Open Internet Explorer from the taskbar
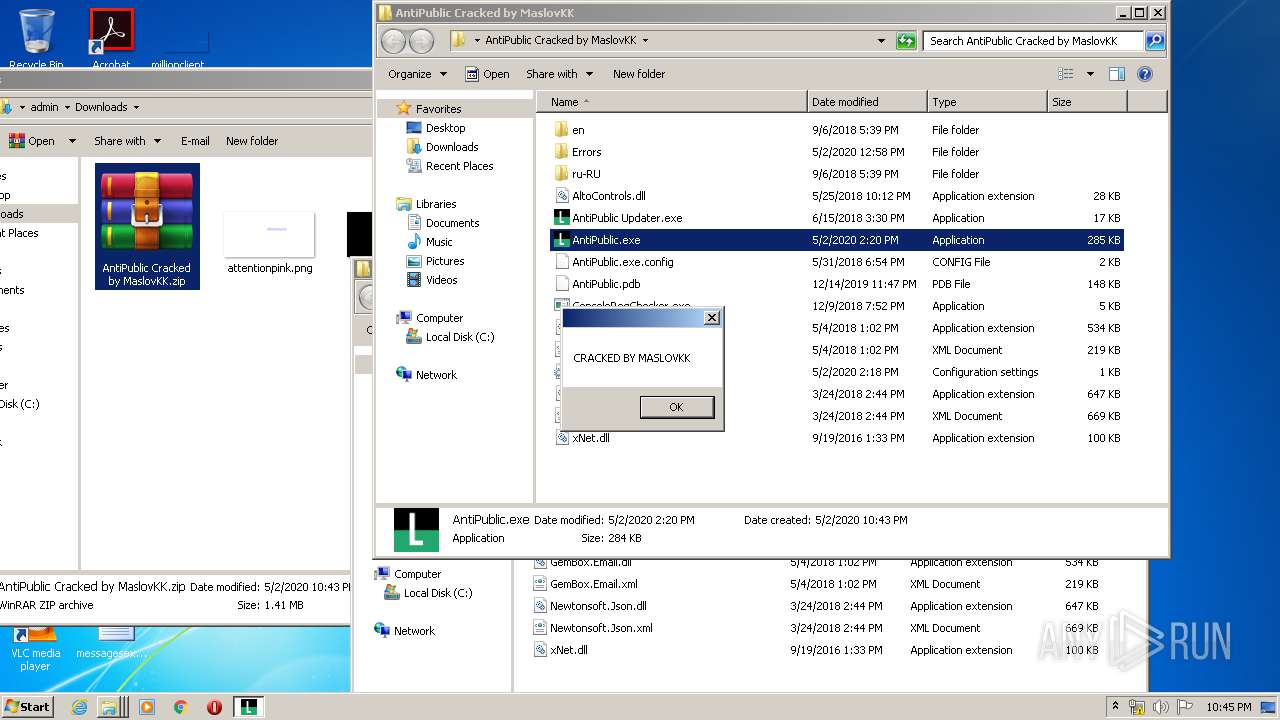 (80, 706)
